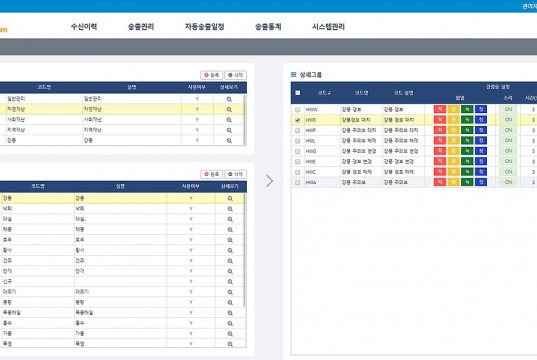Image resolution: width=537 pixels, height=360 pixels.
Task: Check the HWG row checkbox
Action: tap(298, 151)
